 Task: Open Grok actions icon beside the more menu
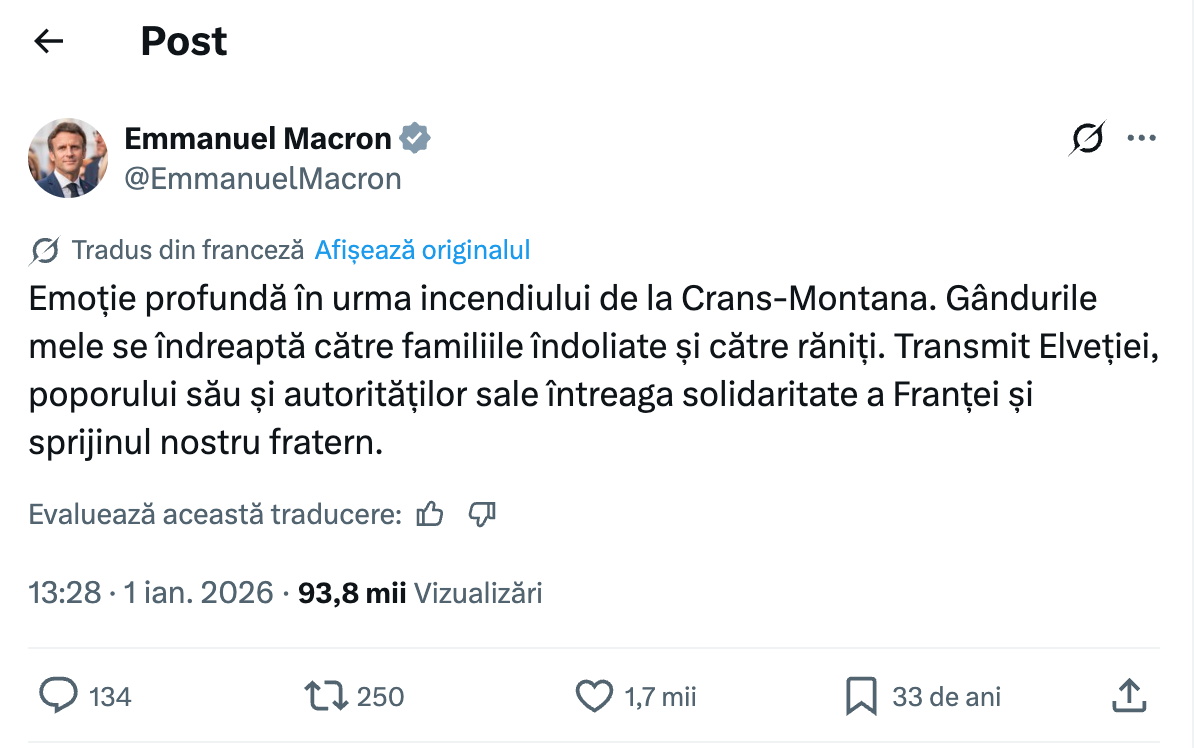point(1086,139)
